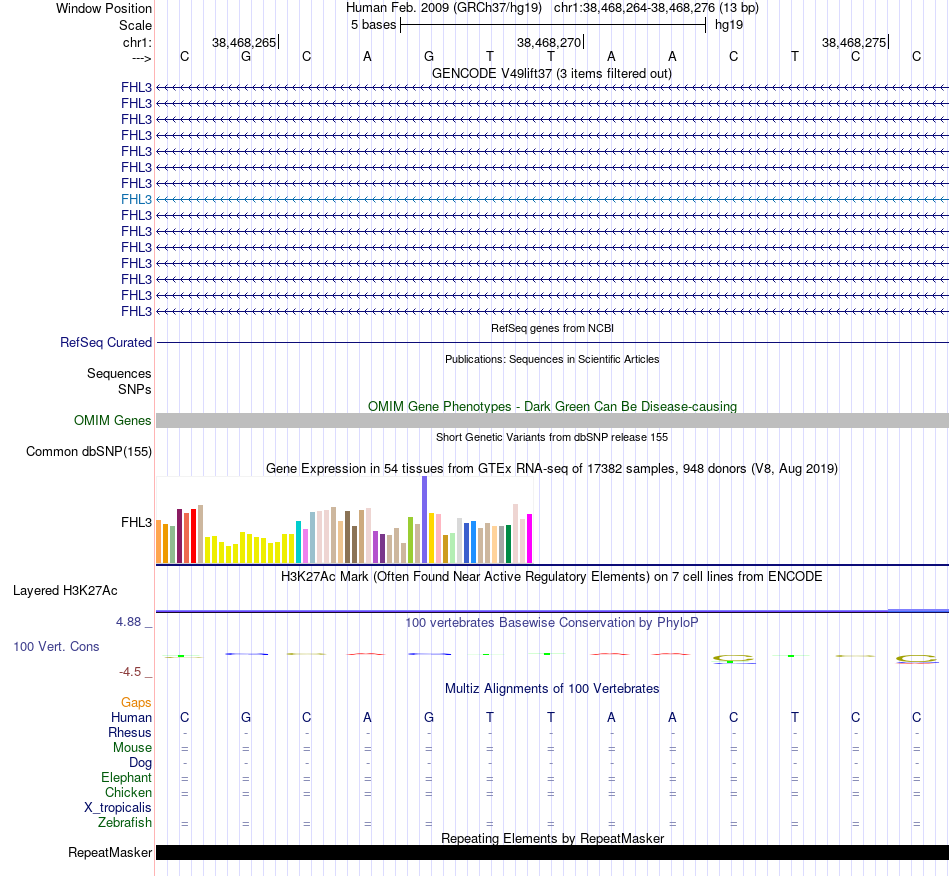Click the ---> sequence direction arrow
This screenshot has width=950, height=876.
pyautogui.click(x=142, y=59)
